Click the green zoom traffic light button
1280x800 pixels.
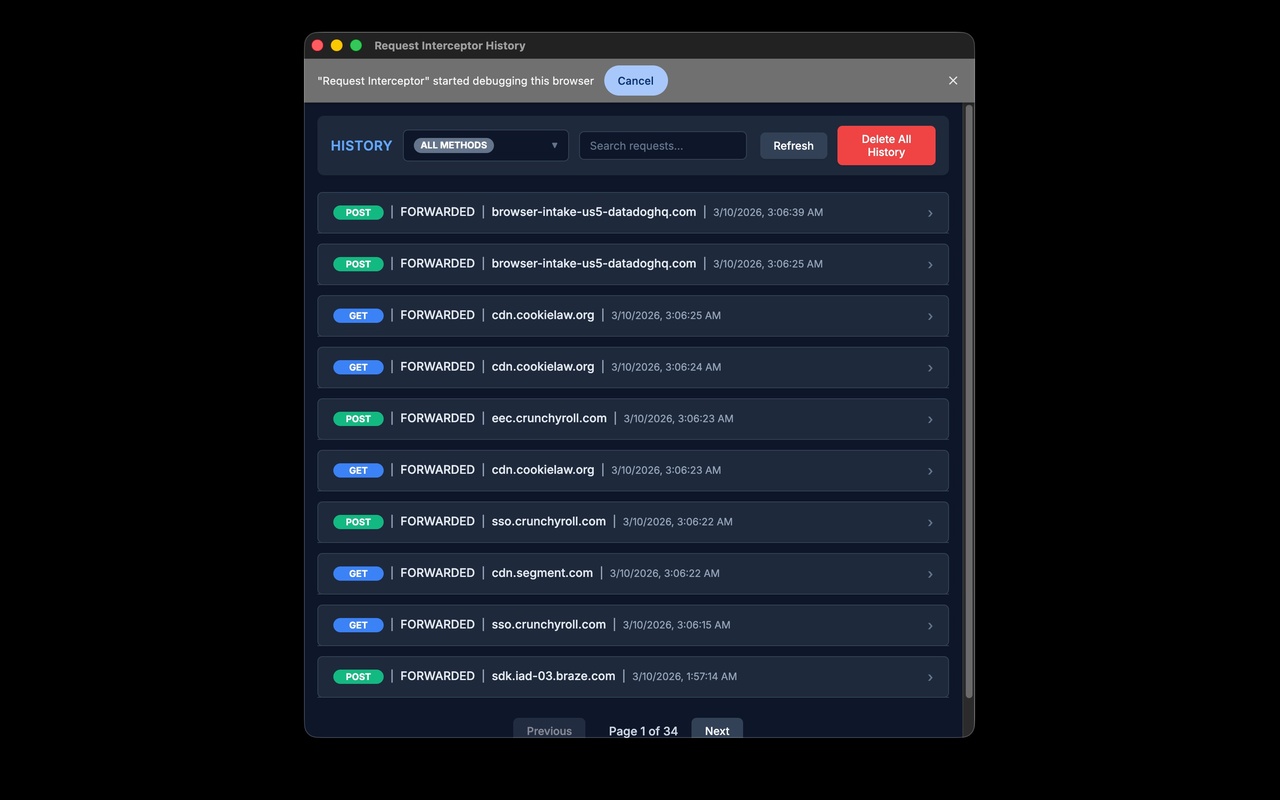click(x=356, y=45)
